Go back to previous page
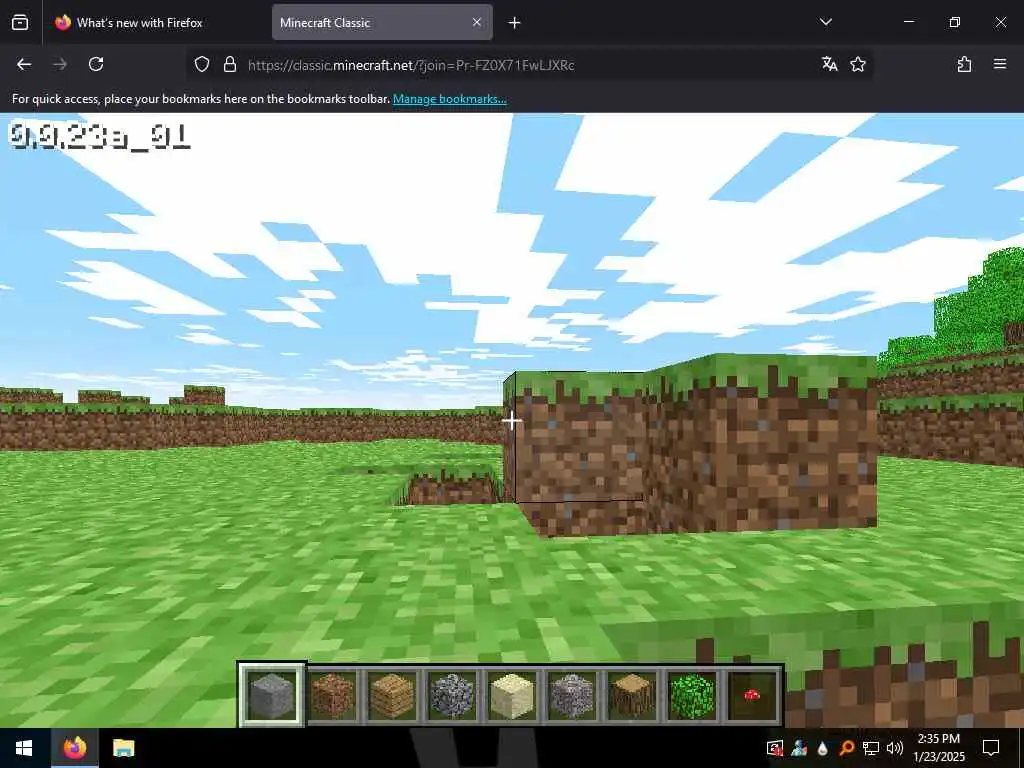This screenshot has height=768, width=1024. point(24,64)
